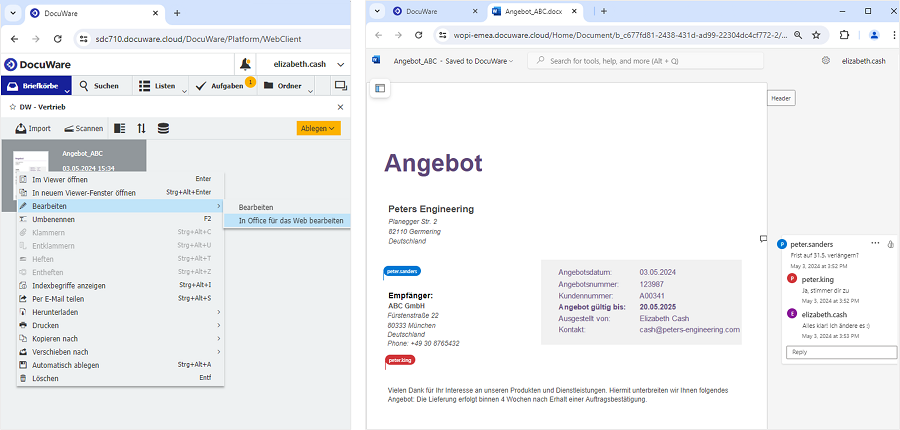This screenshot has height=430, width=900.
Task: Click the Reply field in comment thread
Action: point(841,352)
